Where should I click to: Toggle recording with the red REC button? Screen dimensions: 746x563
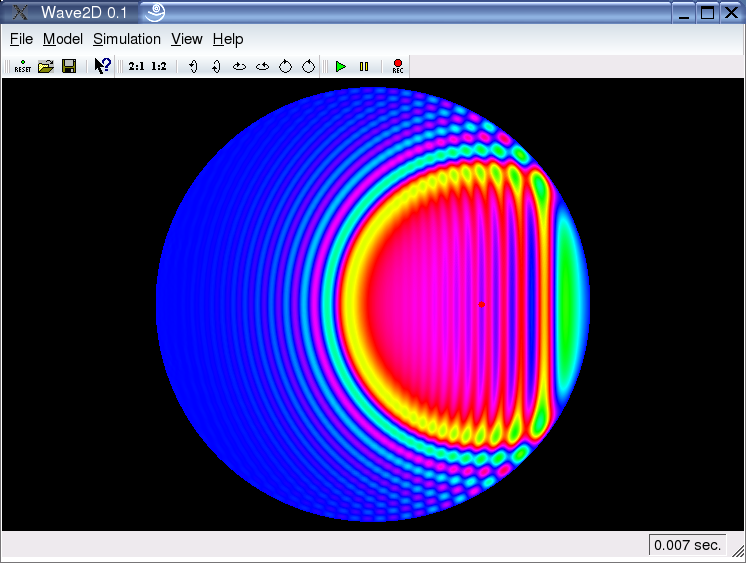point(397,67)
